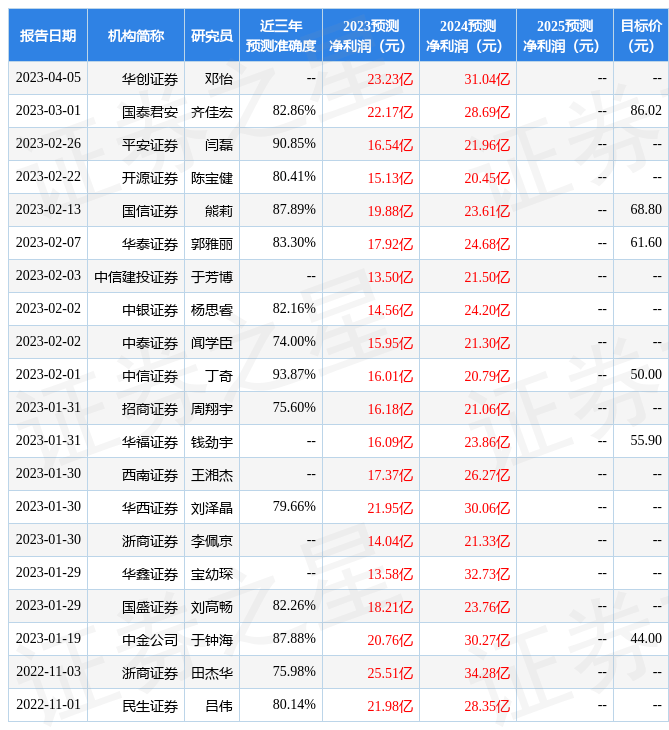The image size is (669, 730).
Task: Click the 机构简称 column header
Action: click(136, 35)
